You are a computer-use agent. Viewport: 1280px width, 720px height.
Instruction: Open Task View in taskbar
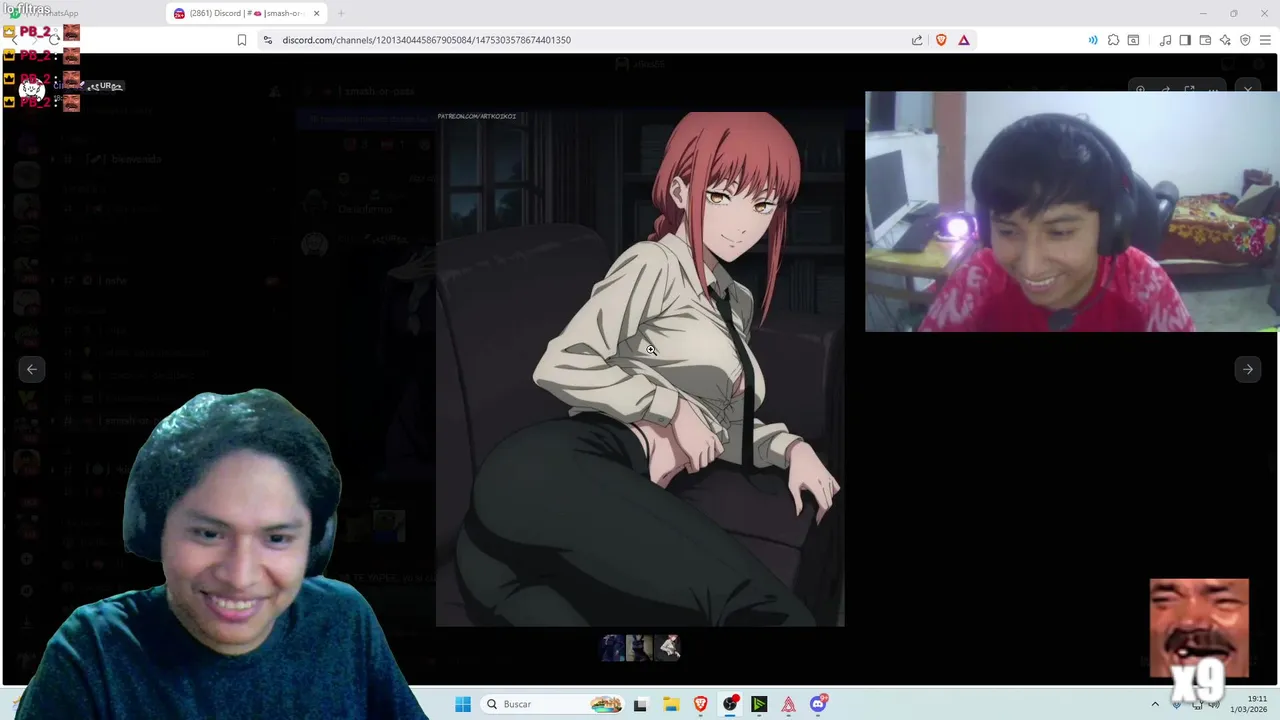coord(640,704)
